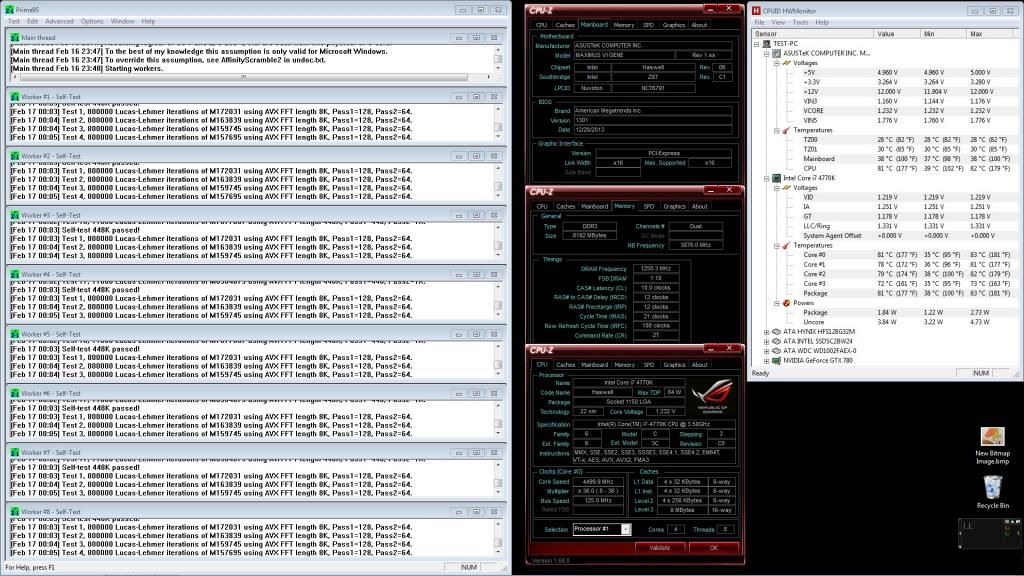This screenshot has height=576, width=1024.
Task: Expand the ATA HYNIX HFS128G32M node
Action: point(766,332)
